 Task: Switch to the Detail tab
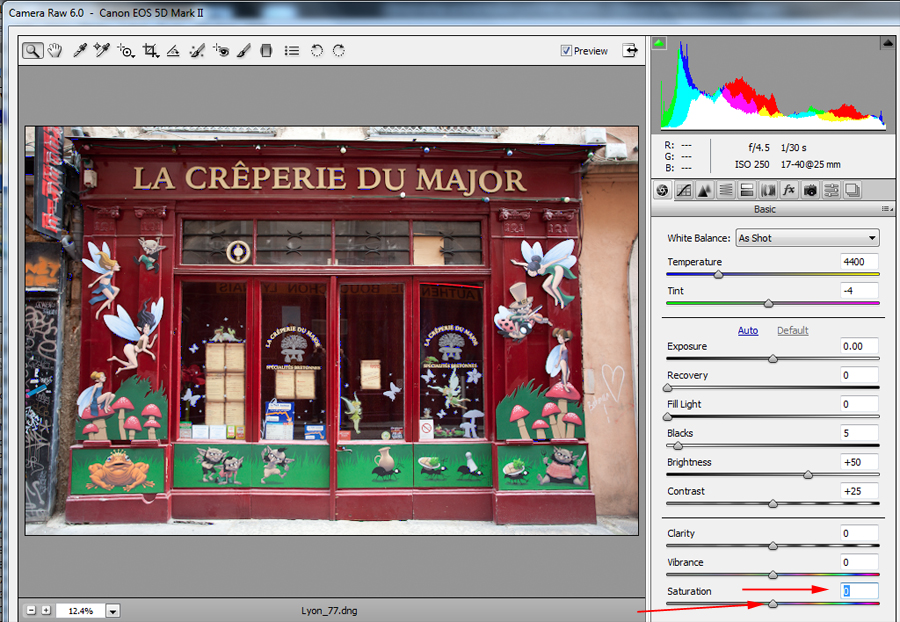(704, 190)
